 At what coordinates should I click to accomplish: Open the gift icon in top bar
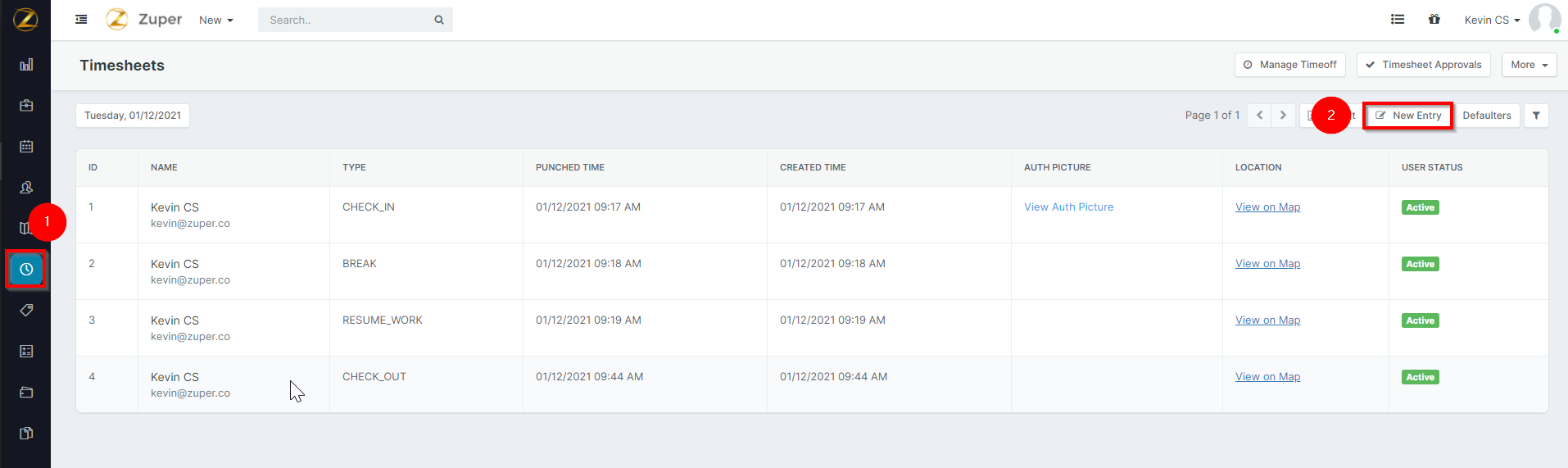(1434, 20)
